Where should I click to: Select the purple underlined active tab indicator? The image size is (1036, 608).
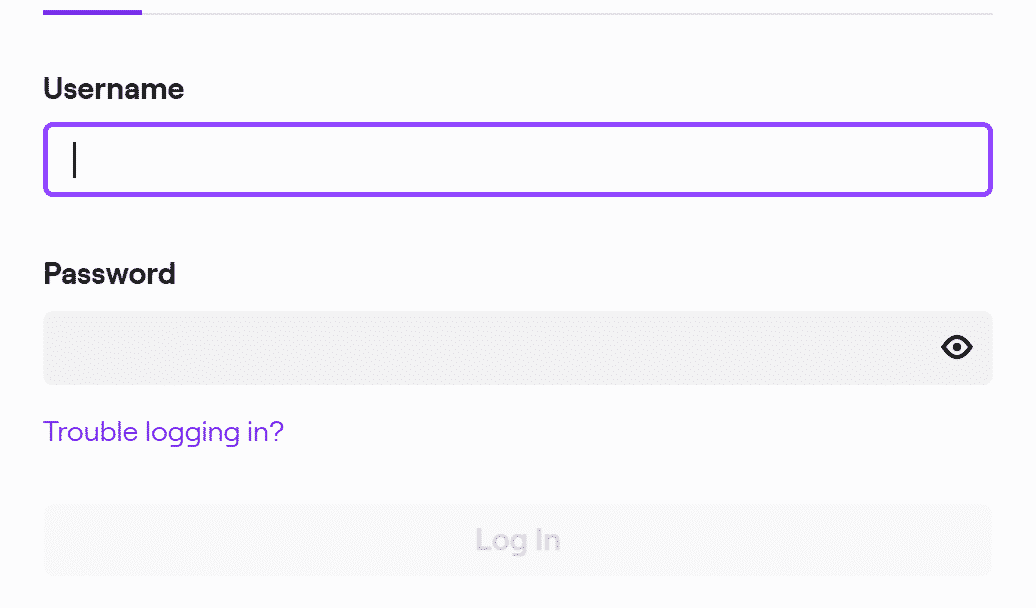(92, 12)
